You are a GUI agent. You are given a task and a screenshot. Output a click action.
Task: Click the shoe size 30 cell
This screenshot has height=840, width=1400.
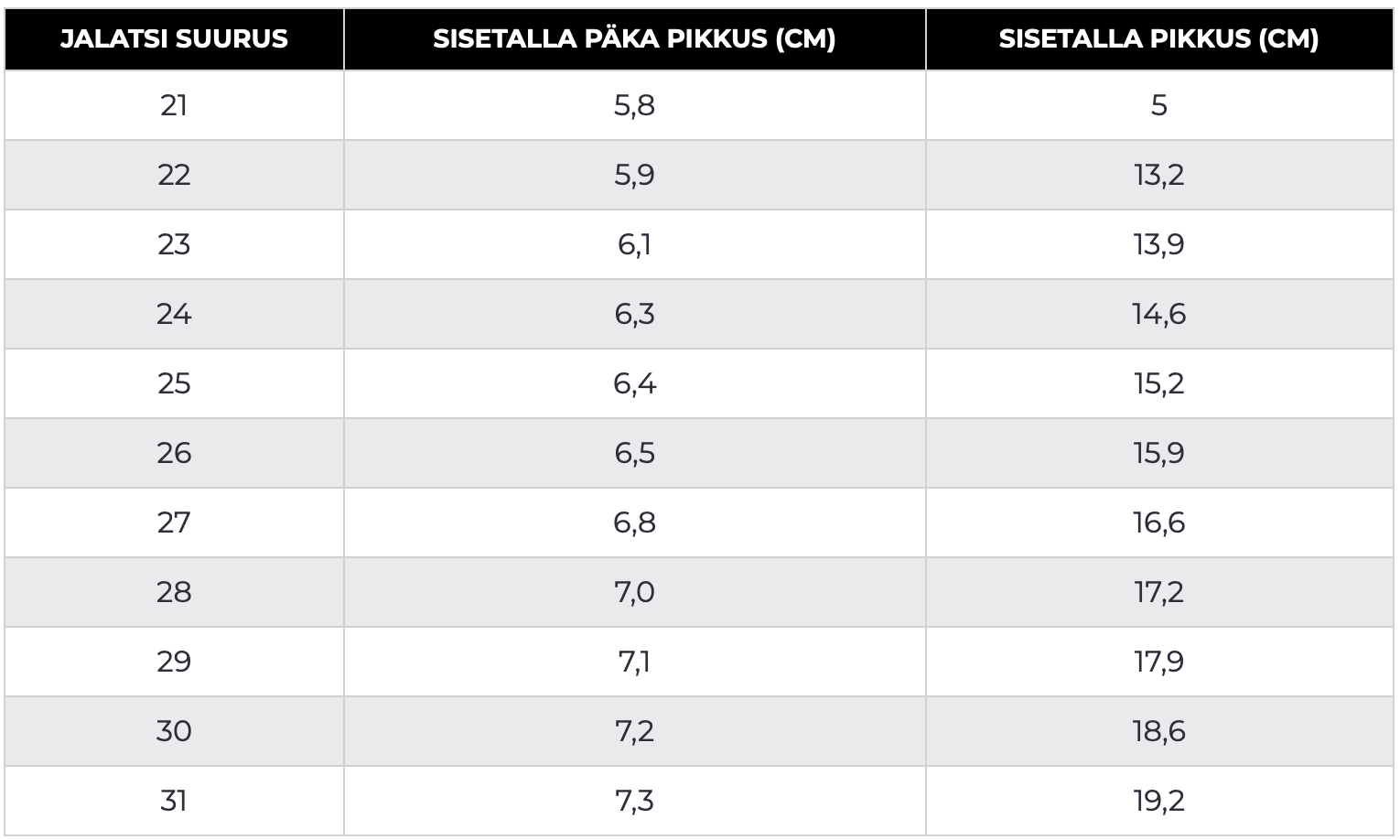[174, 732]
